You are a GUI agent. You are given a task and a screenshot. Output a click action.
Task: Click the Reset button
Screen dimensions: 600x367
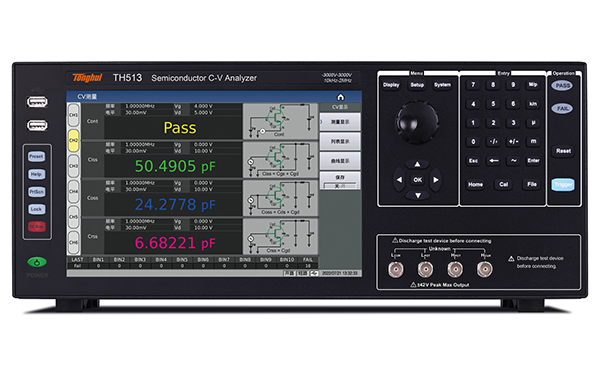pyautogui.click(x=563, y=151)
